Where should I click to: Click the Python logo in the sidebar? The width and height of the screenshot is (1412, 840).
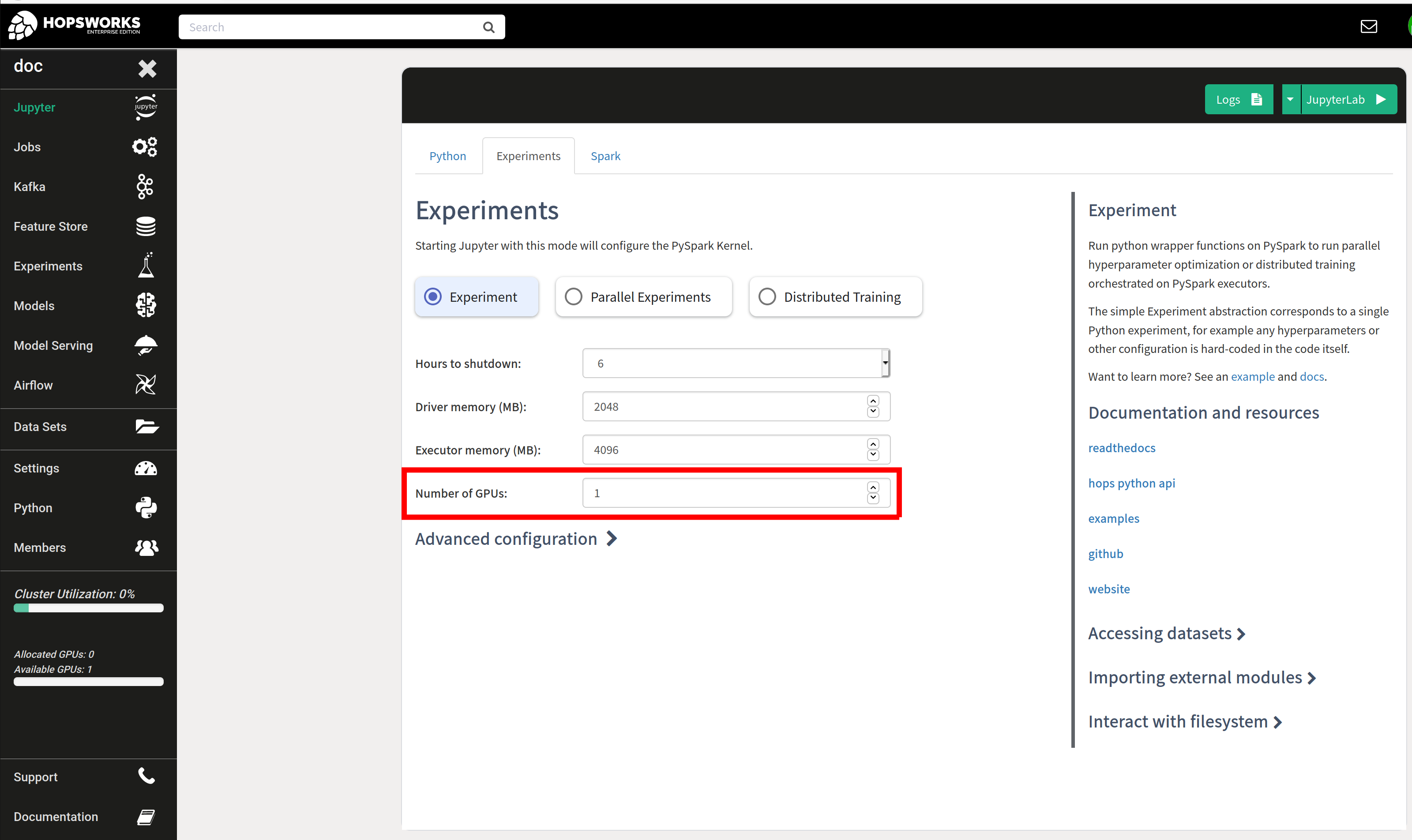[x=146, y=508]
